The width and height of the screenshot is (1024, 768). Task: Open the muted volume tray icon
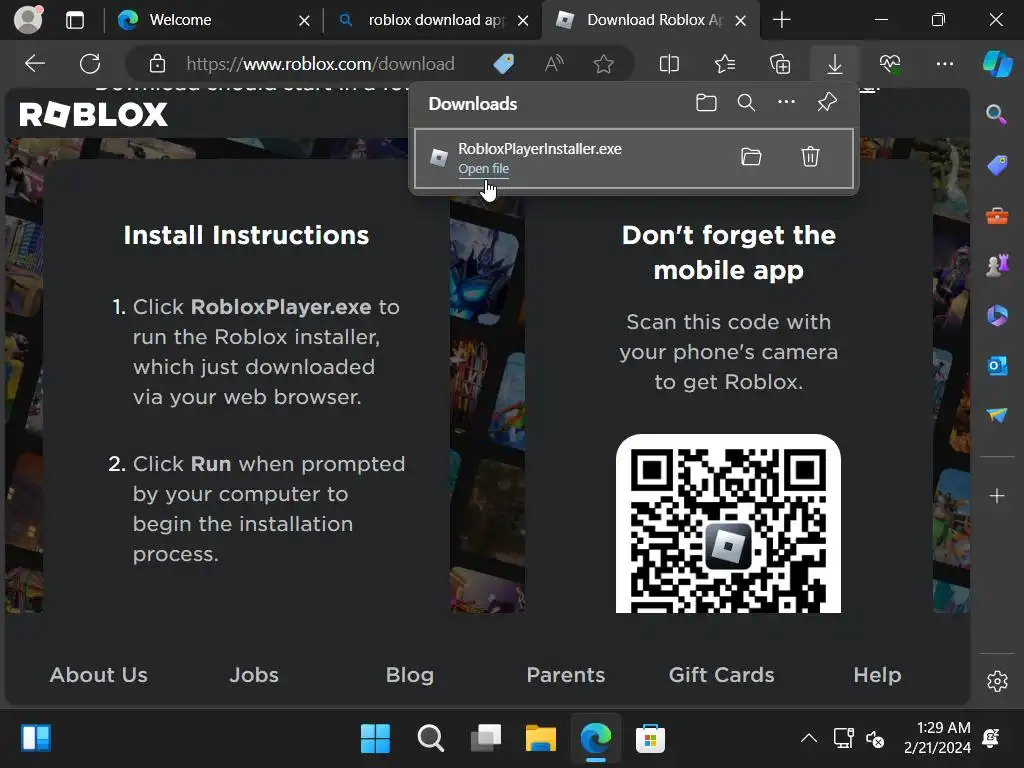pos(875,739)
